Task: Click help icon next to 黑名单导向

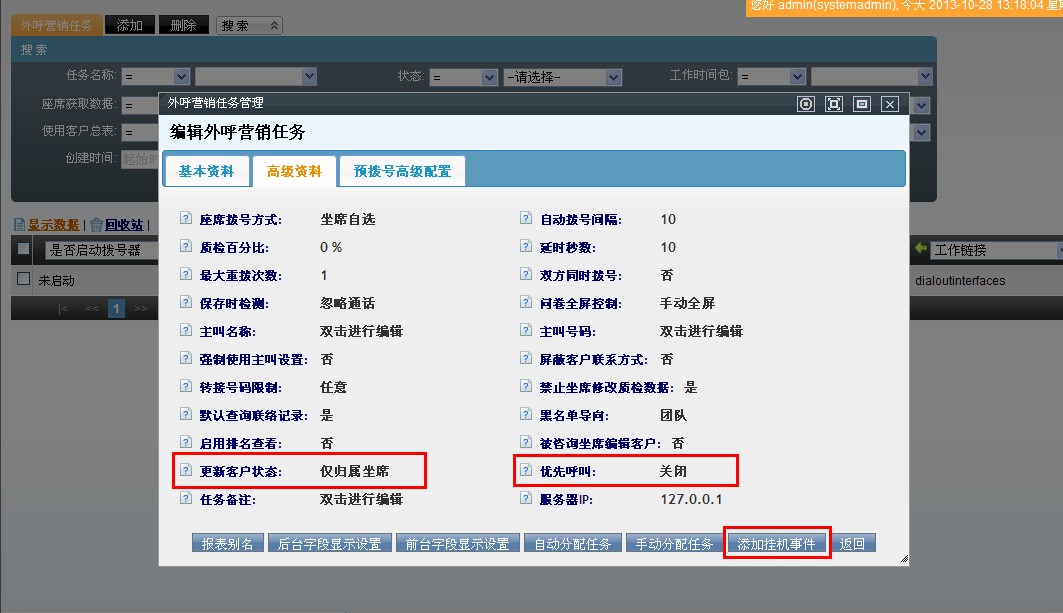Action: (525, 414)
